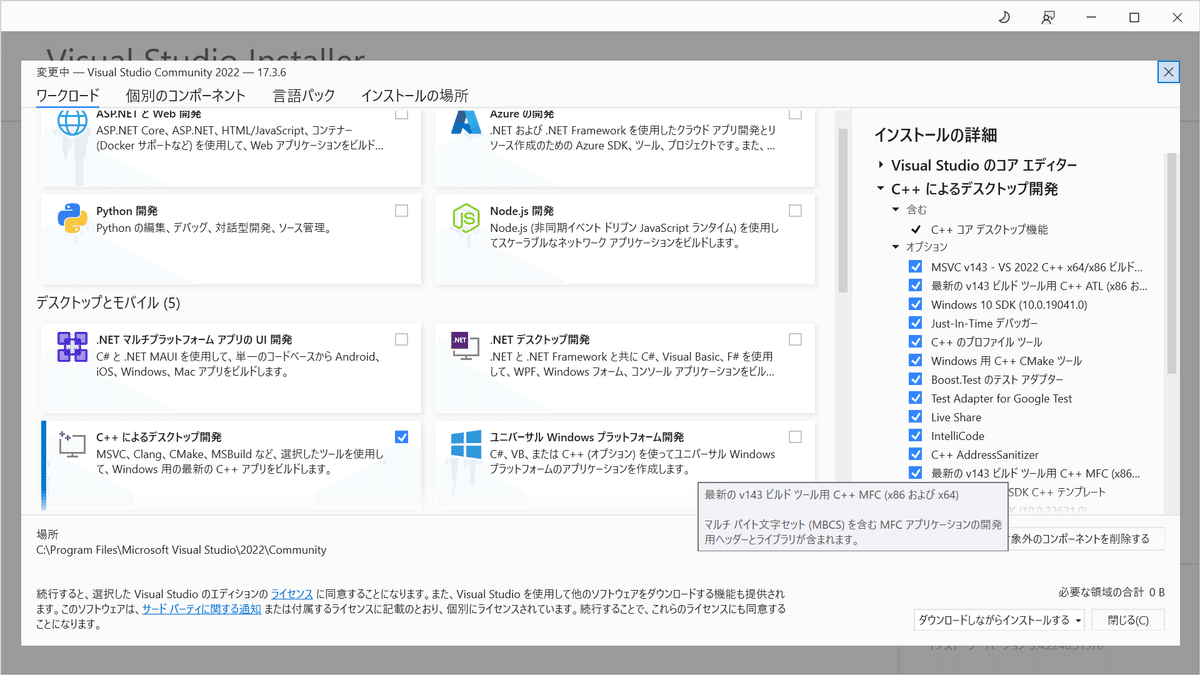Image resolution: width=1200 pixels, height=675 pixels.
Task: Click the 閉じる(C) button
Action: click(1128, 620)
